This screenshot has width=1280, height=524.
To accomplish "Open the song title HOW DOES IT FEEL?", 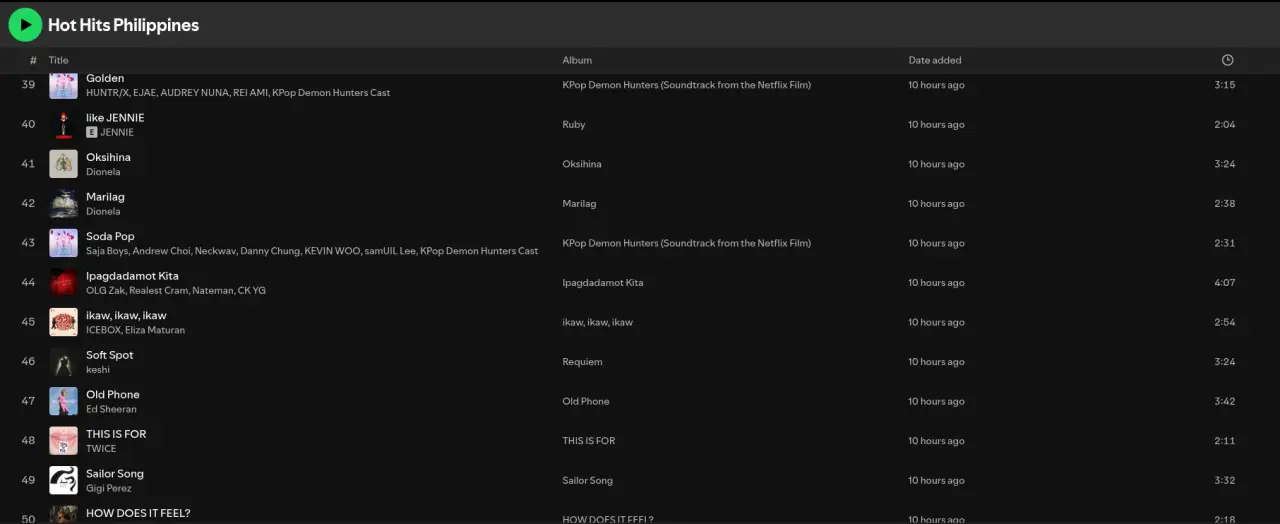I will [x=138, y=513].
